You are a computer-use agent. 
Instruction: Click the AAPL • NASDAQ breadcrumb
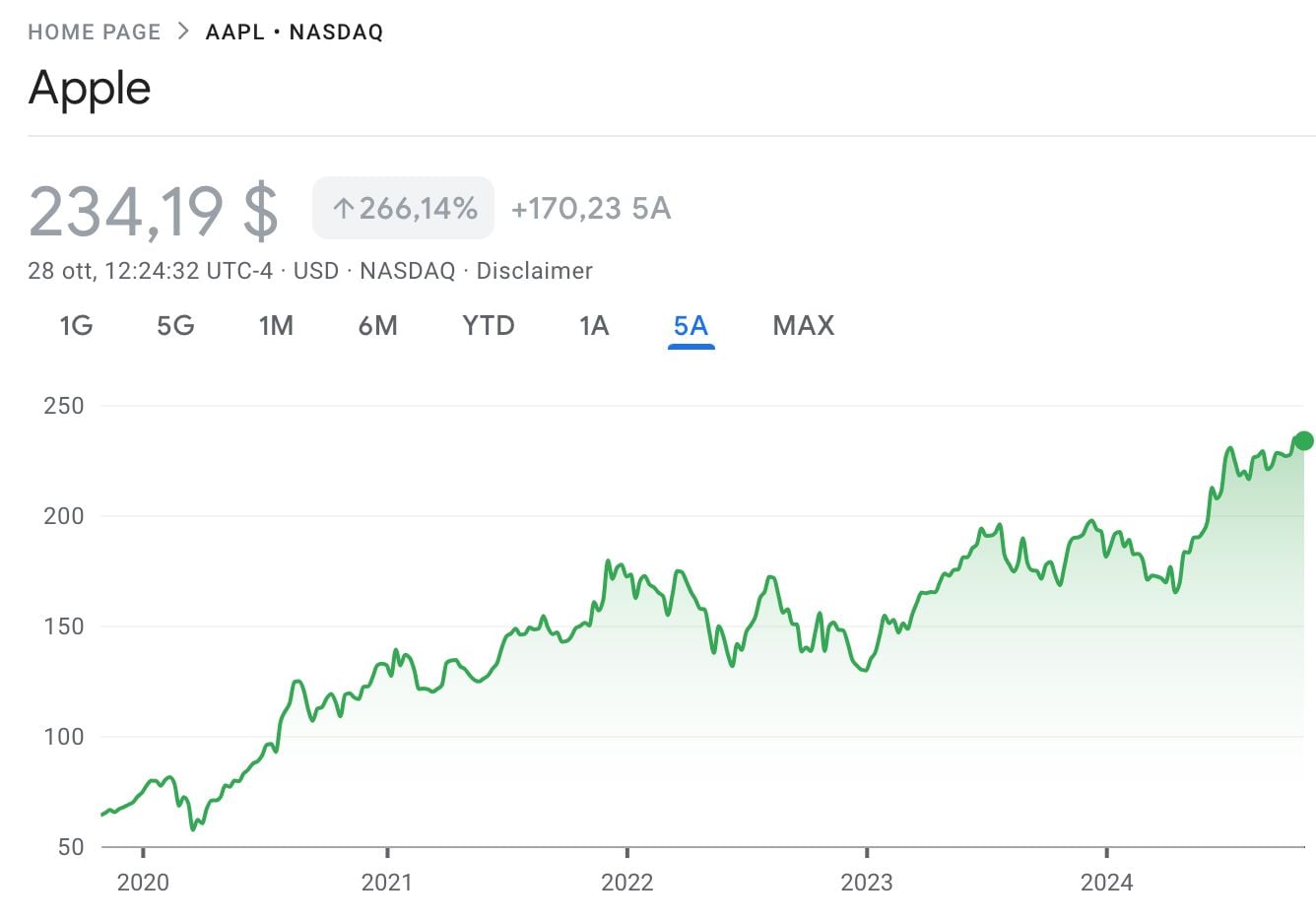293,31
